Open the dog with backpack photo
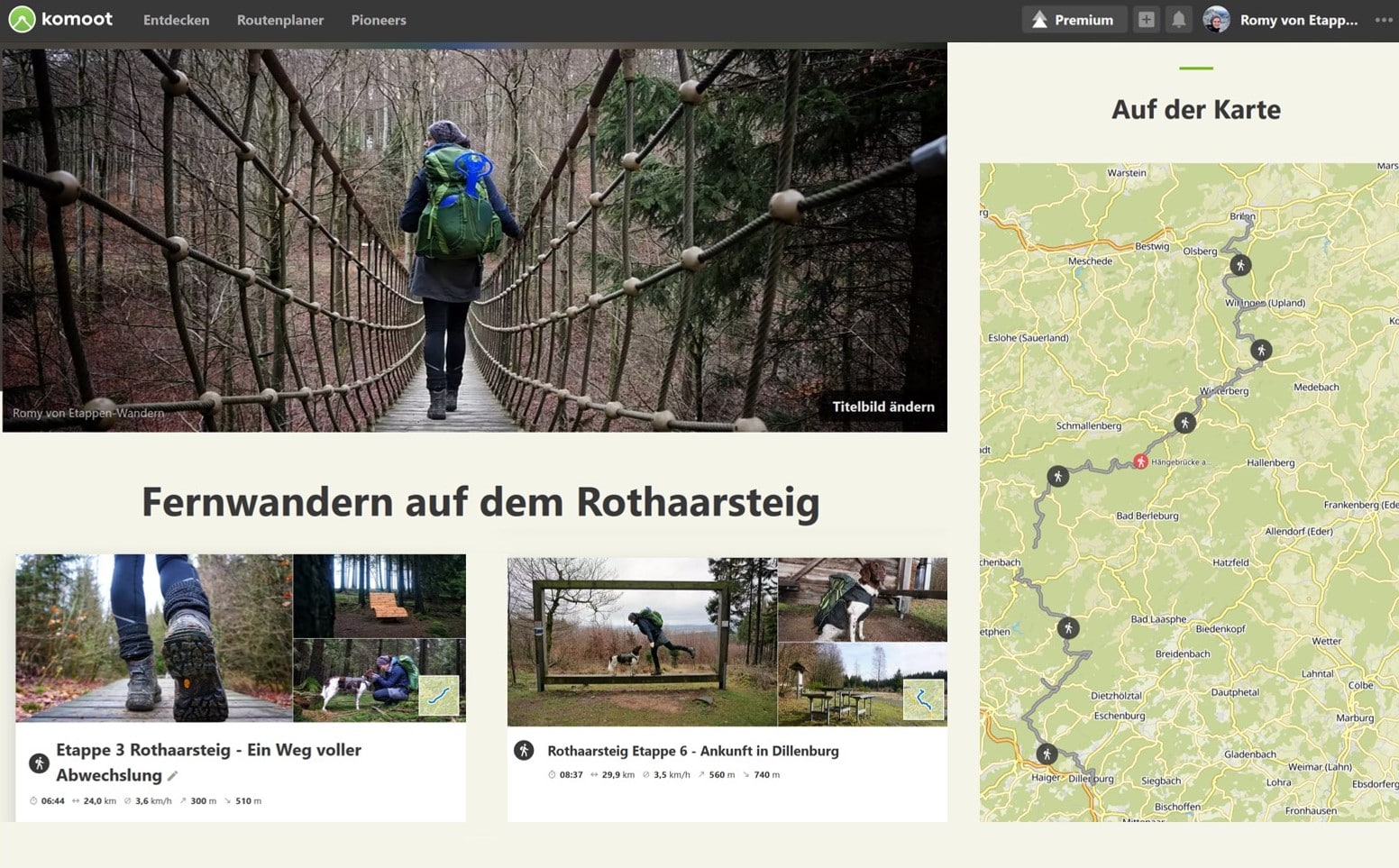Screen dimensions: 1399x868 point(863,599)
